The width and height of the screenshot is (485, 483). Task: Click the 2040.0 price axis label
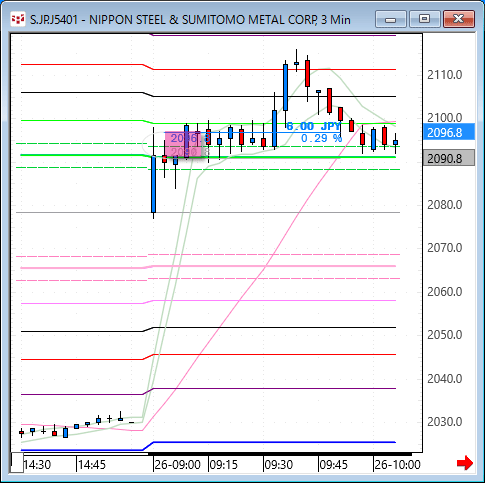pos(445,379)
